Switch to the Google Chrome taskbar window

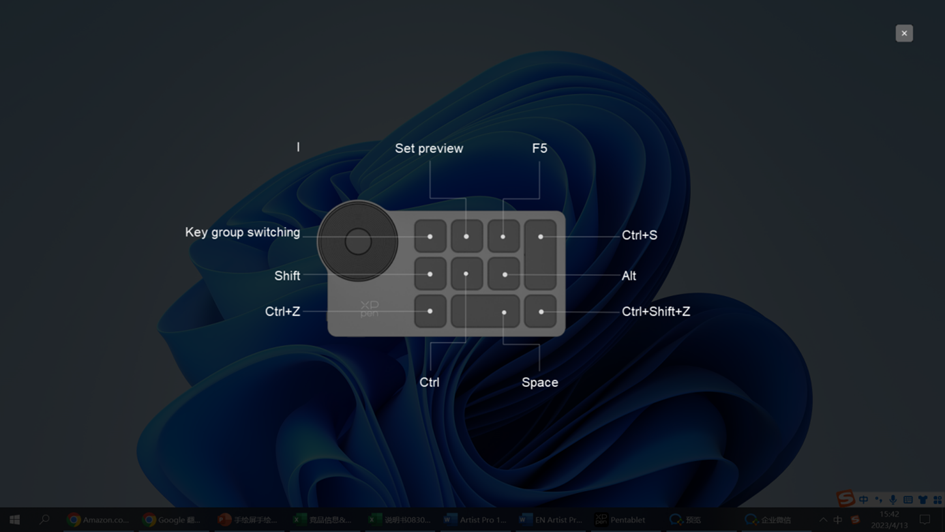coord(172,520)
